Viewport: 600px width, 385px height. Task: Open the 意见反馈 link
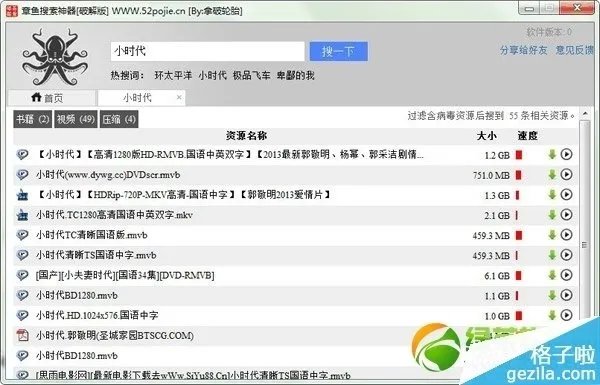[x=575, y=50]
